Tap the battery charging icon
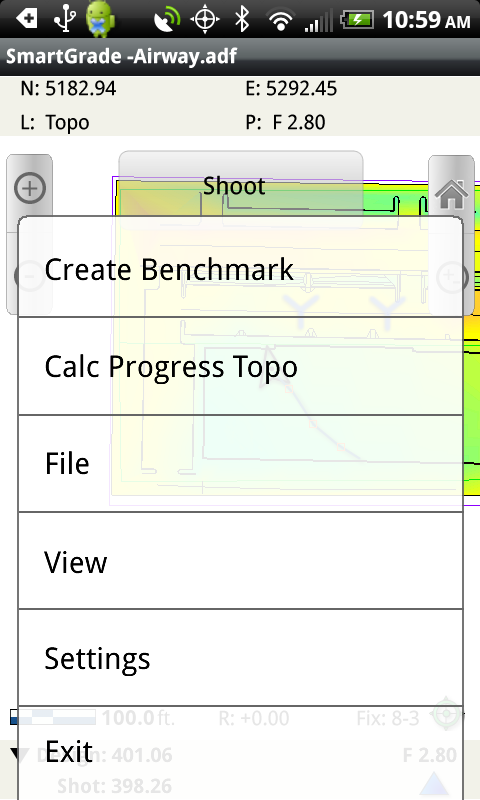 click(x=357, y=20)
